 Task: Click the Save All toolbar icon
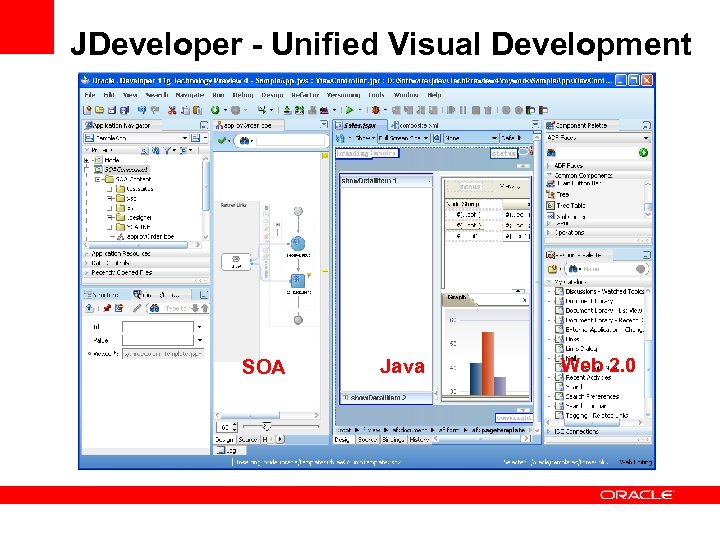[124, 110]
